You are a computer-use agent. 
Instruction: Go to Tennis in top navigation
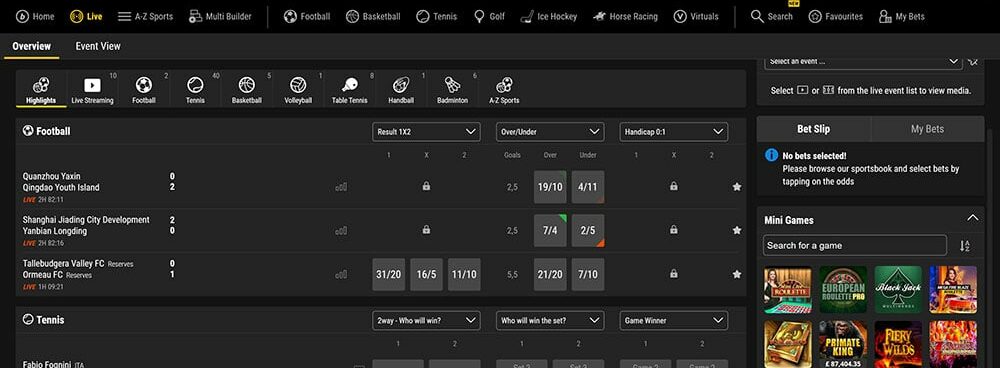point(436,17)
